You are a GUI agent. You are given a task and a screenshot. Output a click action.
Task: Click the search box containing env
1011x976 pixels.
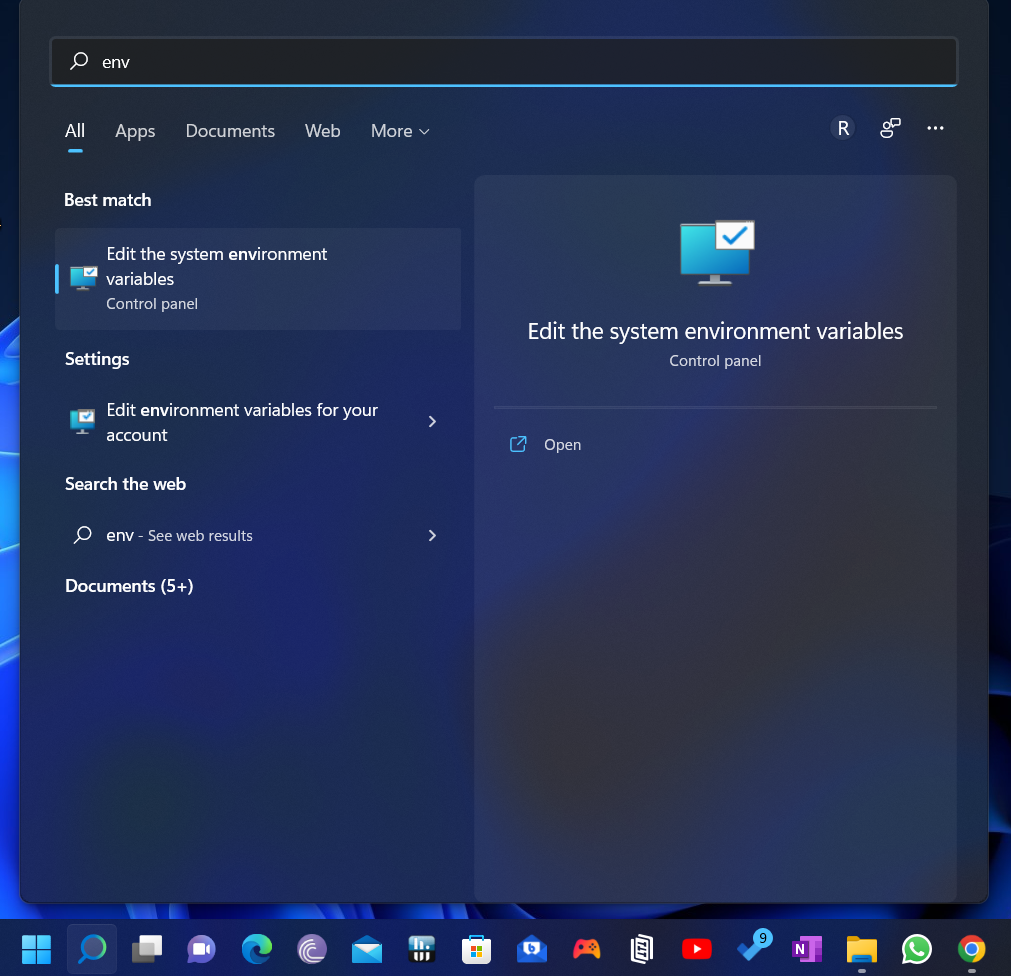pyautogui.click(x=504, y=62)
